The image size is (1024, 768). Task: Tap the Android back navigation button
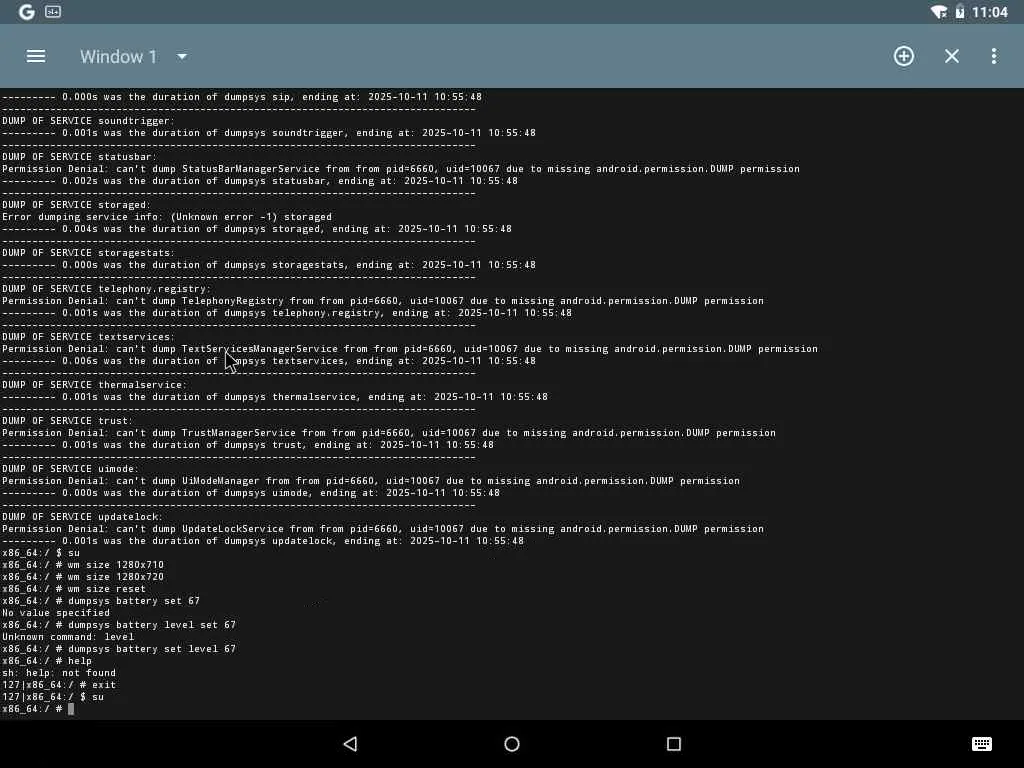click(351, 744)
